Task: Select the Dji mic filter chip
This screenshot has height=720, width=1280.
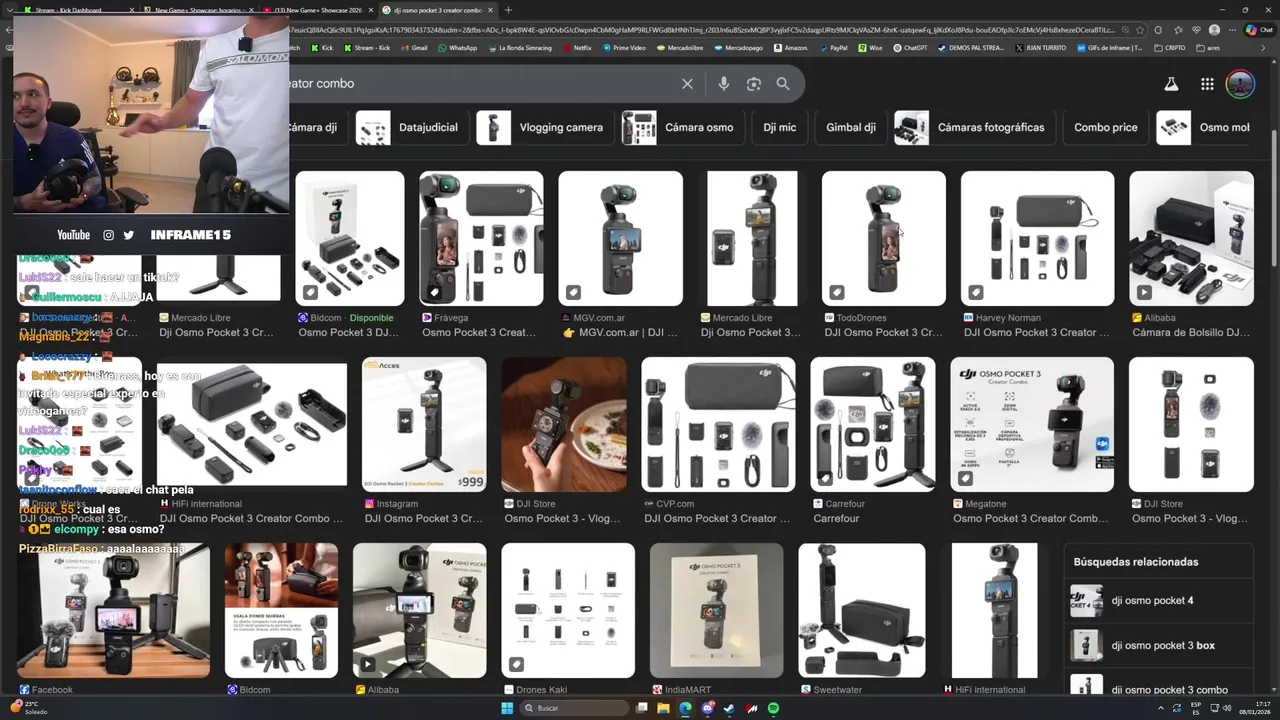Action: pos(779,128)
